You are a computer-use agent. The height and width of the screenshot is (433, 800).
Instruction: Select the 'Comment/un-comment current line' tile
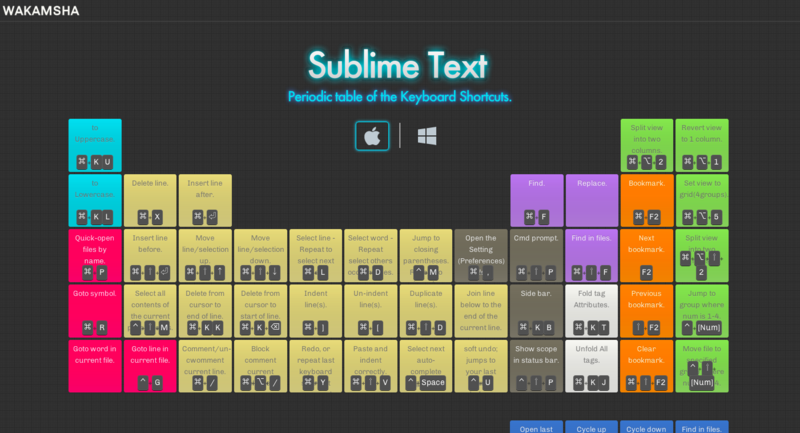pyautogui.click(x=205, y=366)
